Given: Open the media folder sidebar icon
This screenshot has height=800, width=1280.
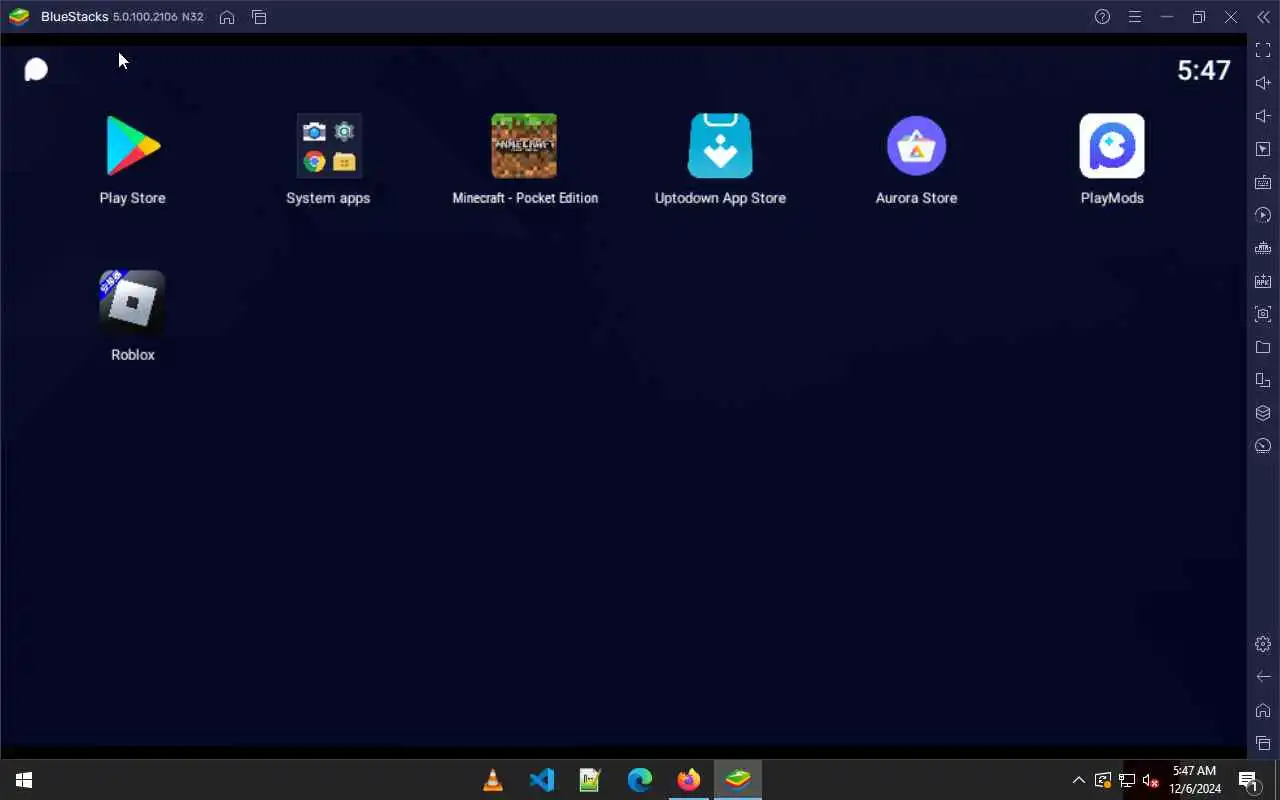Looking at the screenshot, I should click(x=1263, y=347).
